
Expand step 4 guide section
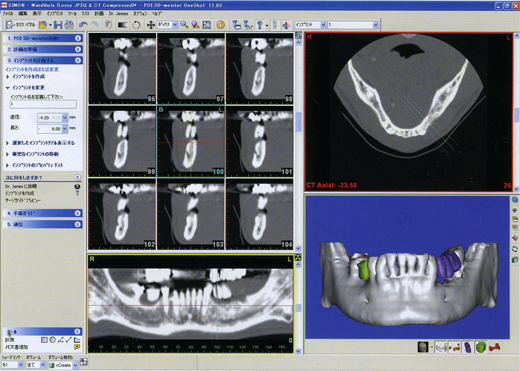click(x=43, y=213)
